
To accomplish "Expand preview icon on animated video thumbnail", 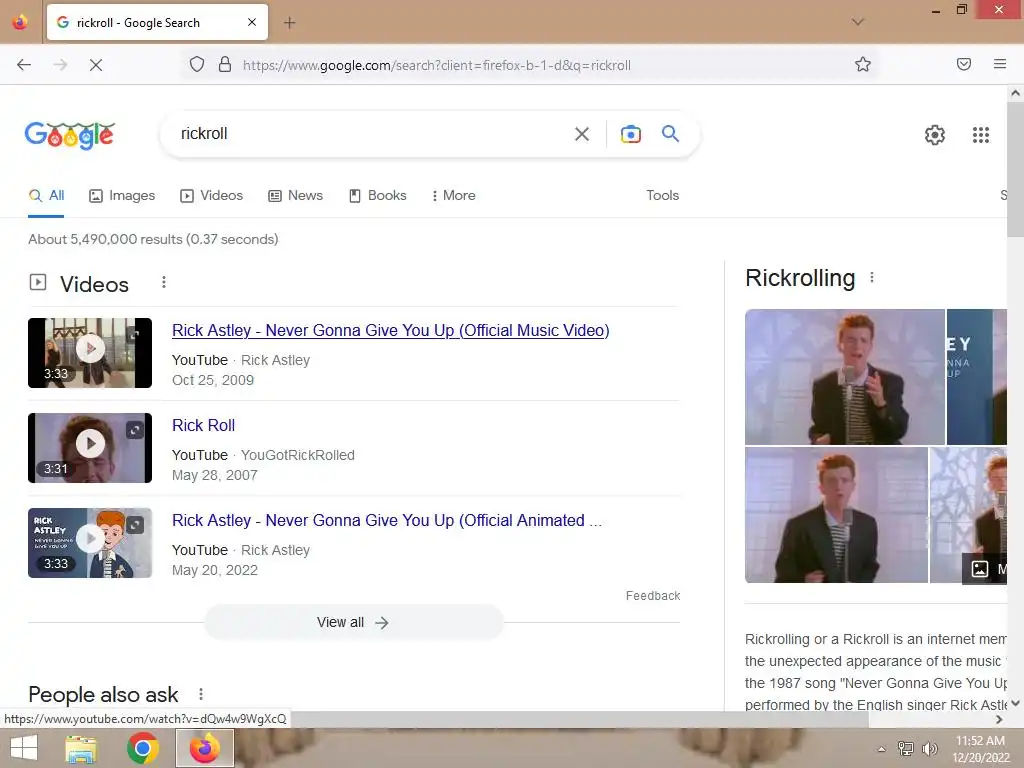I will click(135, 525).
